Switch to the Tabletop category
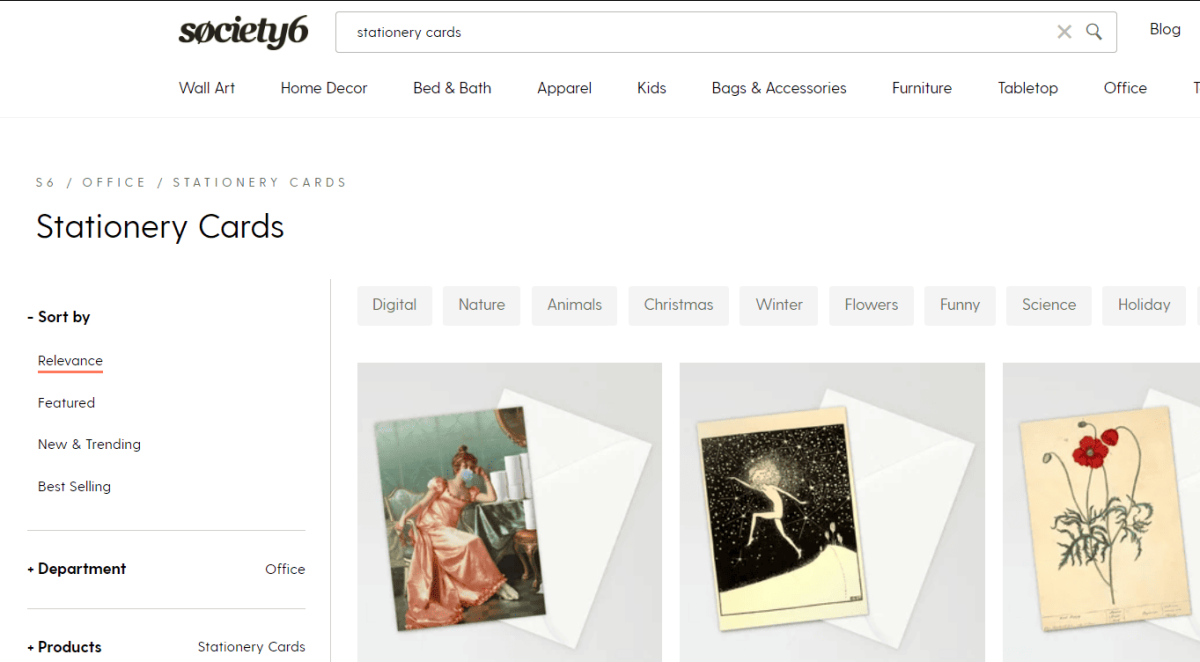This screenshot has width=1200, height=662. [x=1027, y=88]
